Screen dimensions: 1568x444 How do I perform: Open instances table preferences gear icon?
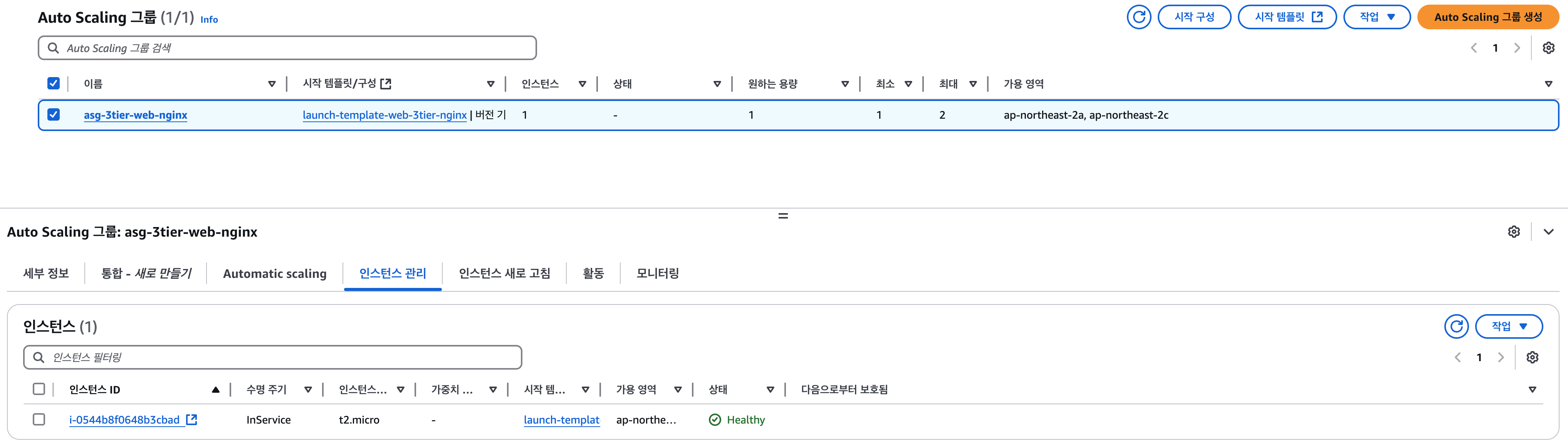[1532, 358]
